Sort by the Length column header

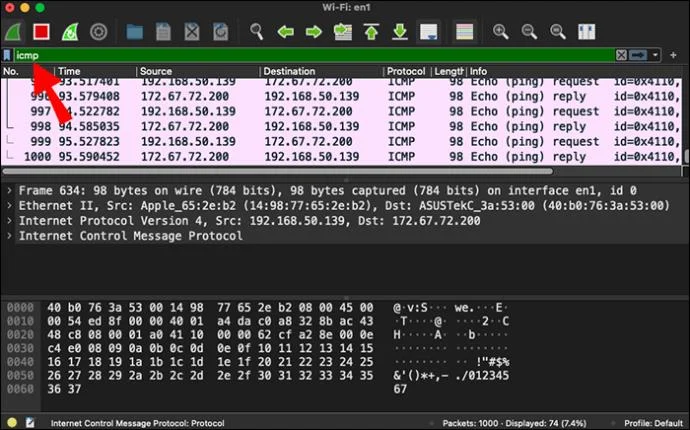click(448, 71)
